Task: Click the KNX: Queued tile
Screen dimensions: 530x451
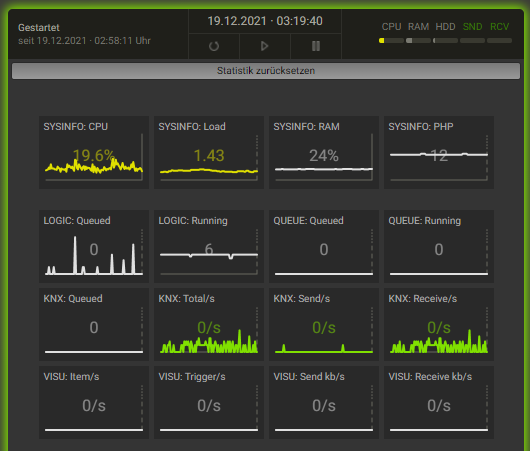Action: (94, 325)
